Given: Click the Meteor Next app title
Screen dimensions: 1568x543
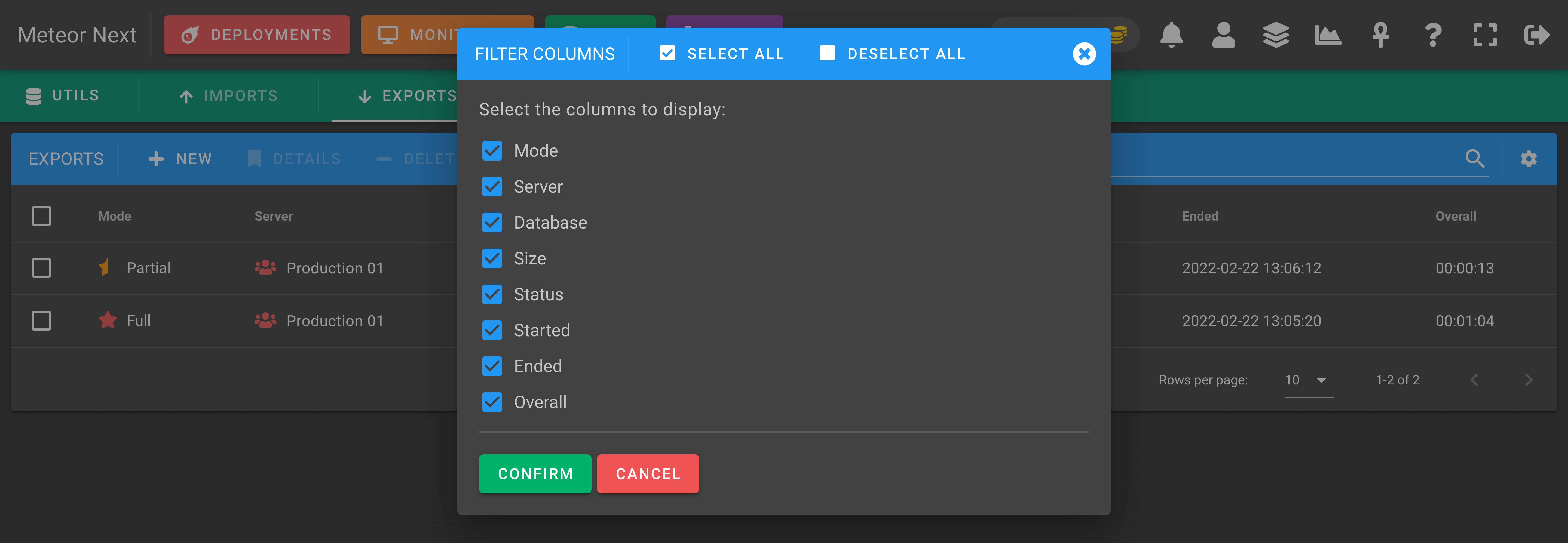Looking at the screenshot, I should tap(77, 35).
